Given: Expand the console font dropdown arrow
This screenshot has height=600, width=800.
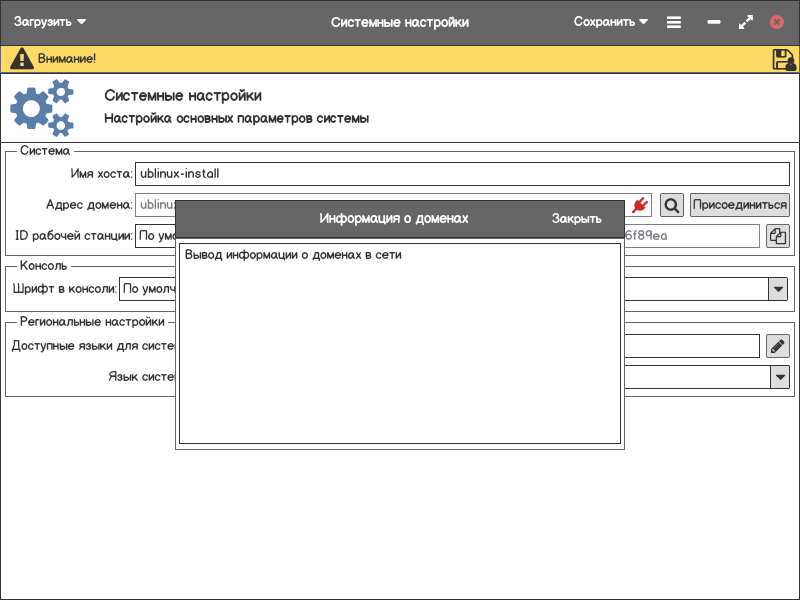Looking at the screenshot, I should tap(778, 289).
